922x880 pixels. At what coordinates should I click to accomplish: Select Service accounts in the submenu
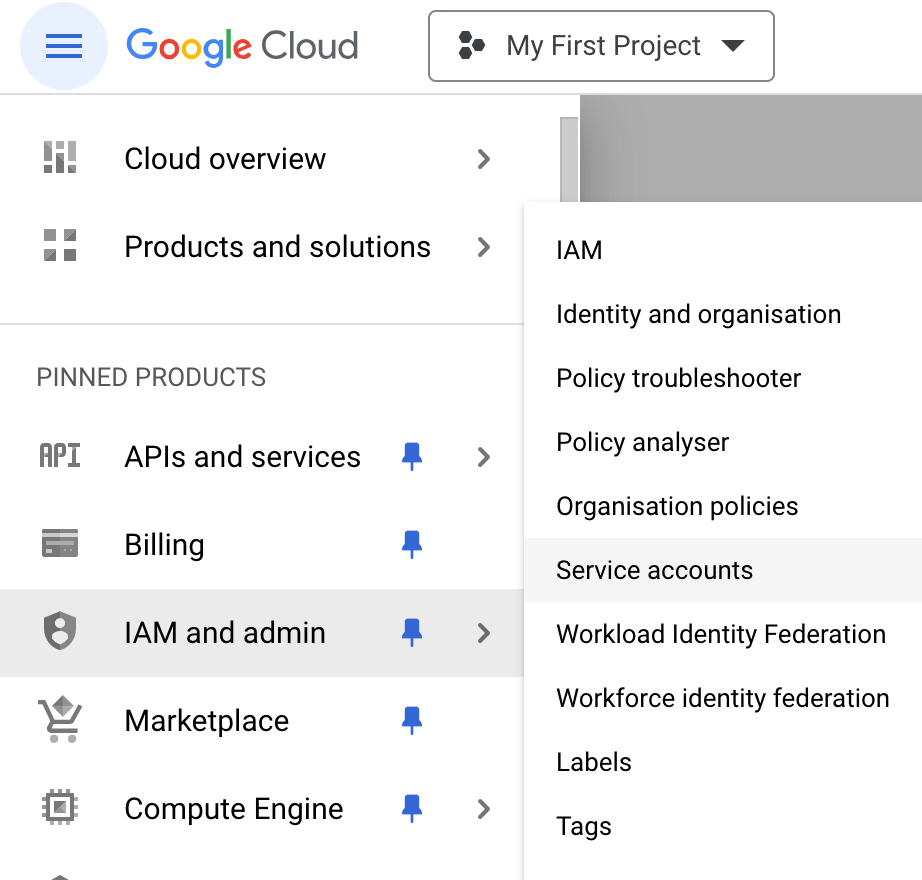click(x=655, y=570)
